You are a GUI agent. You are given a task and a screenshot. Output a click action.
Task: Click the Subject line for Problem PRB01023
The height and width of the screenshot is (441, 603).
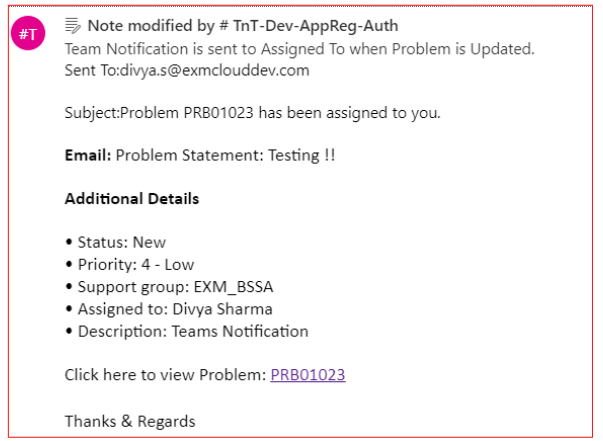click(253, 113)
